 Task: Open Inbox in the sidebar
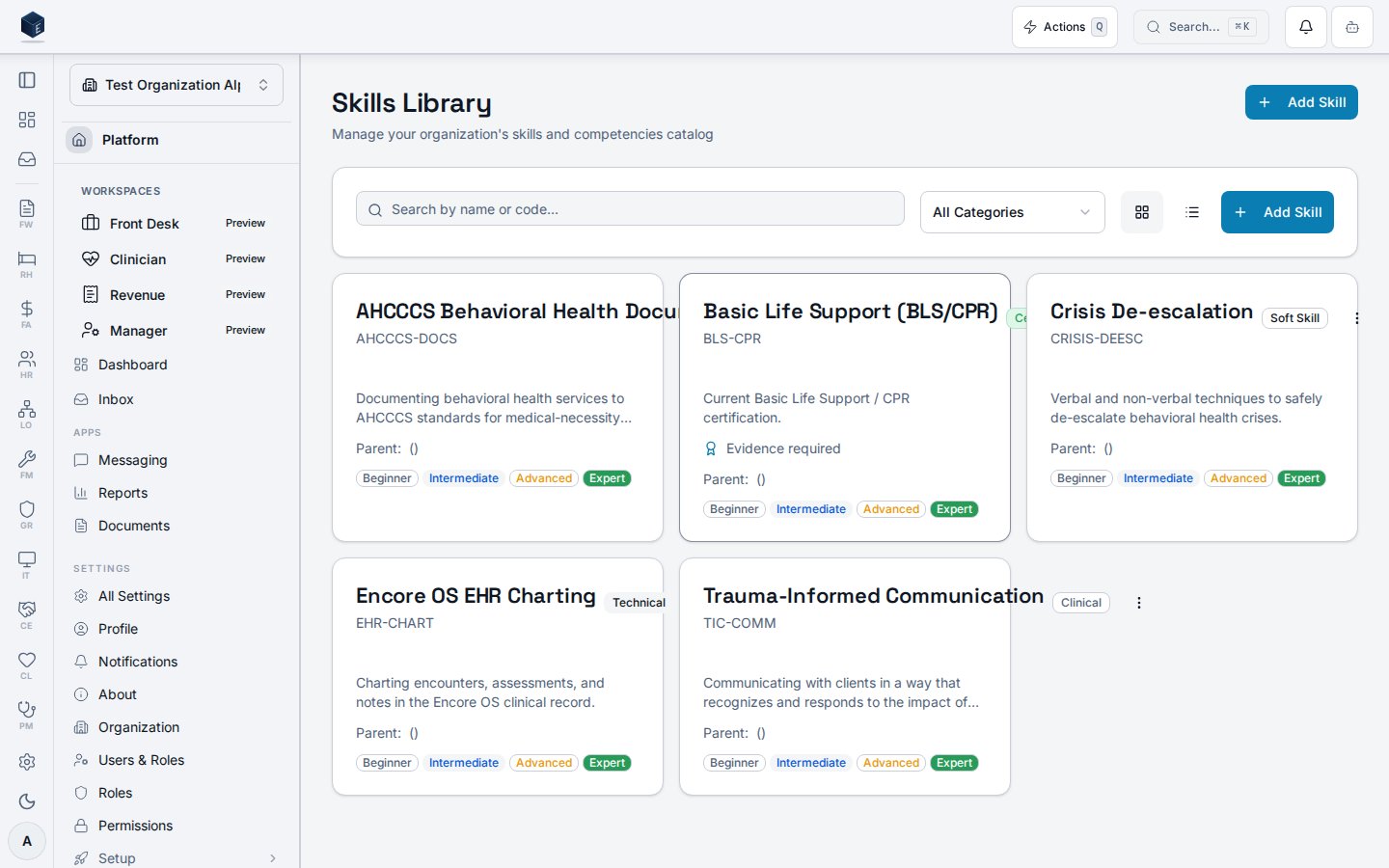(177, 399)
